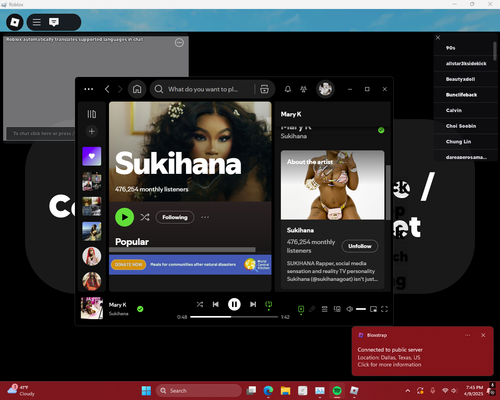The image size is (500, 400).
Task: Open more options for Sukihana artist
Action: [205, 217]
